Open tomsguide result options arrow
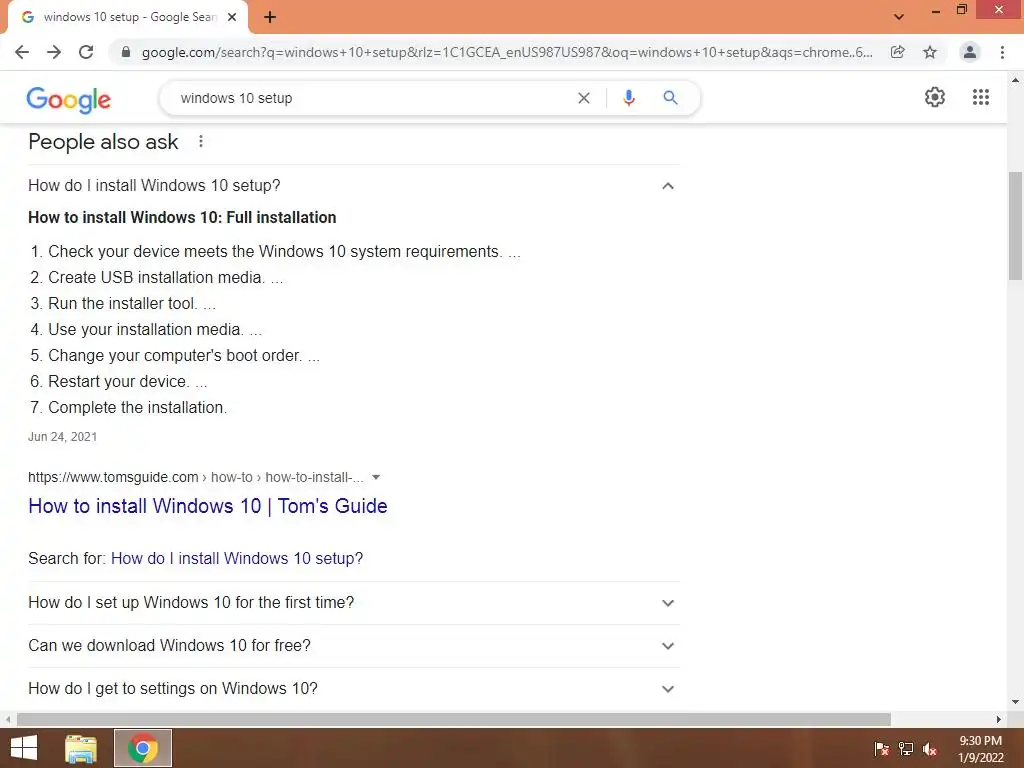This screenshot has width=1024, height=768. [376, 477]
